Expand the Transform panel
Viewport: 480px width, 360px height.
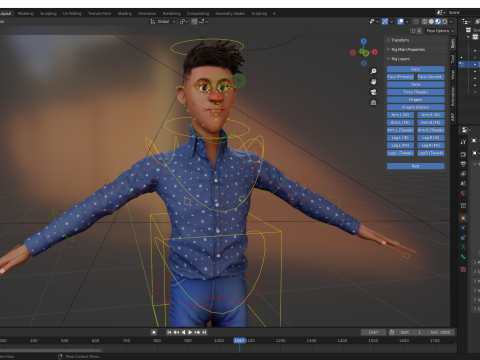416,40
